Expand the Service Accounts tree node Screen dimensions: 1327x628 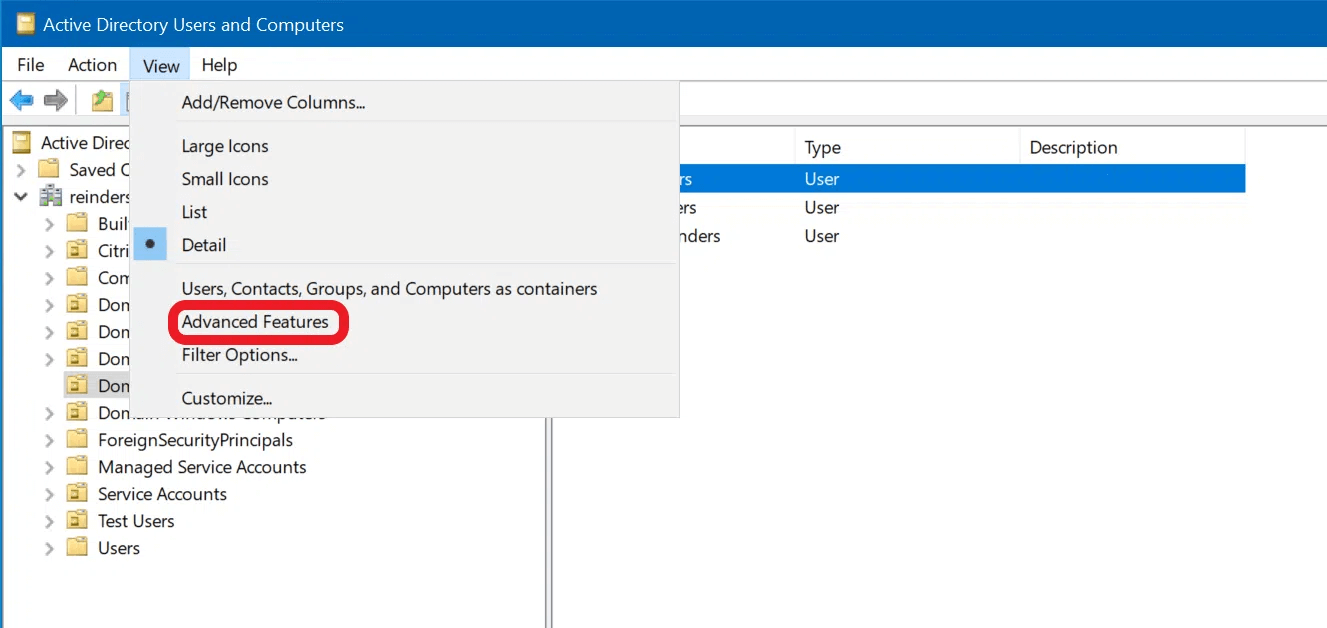tap(48, 493)
